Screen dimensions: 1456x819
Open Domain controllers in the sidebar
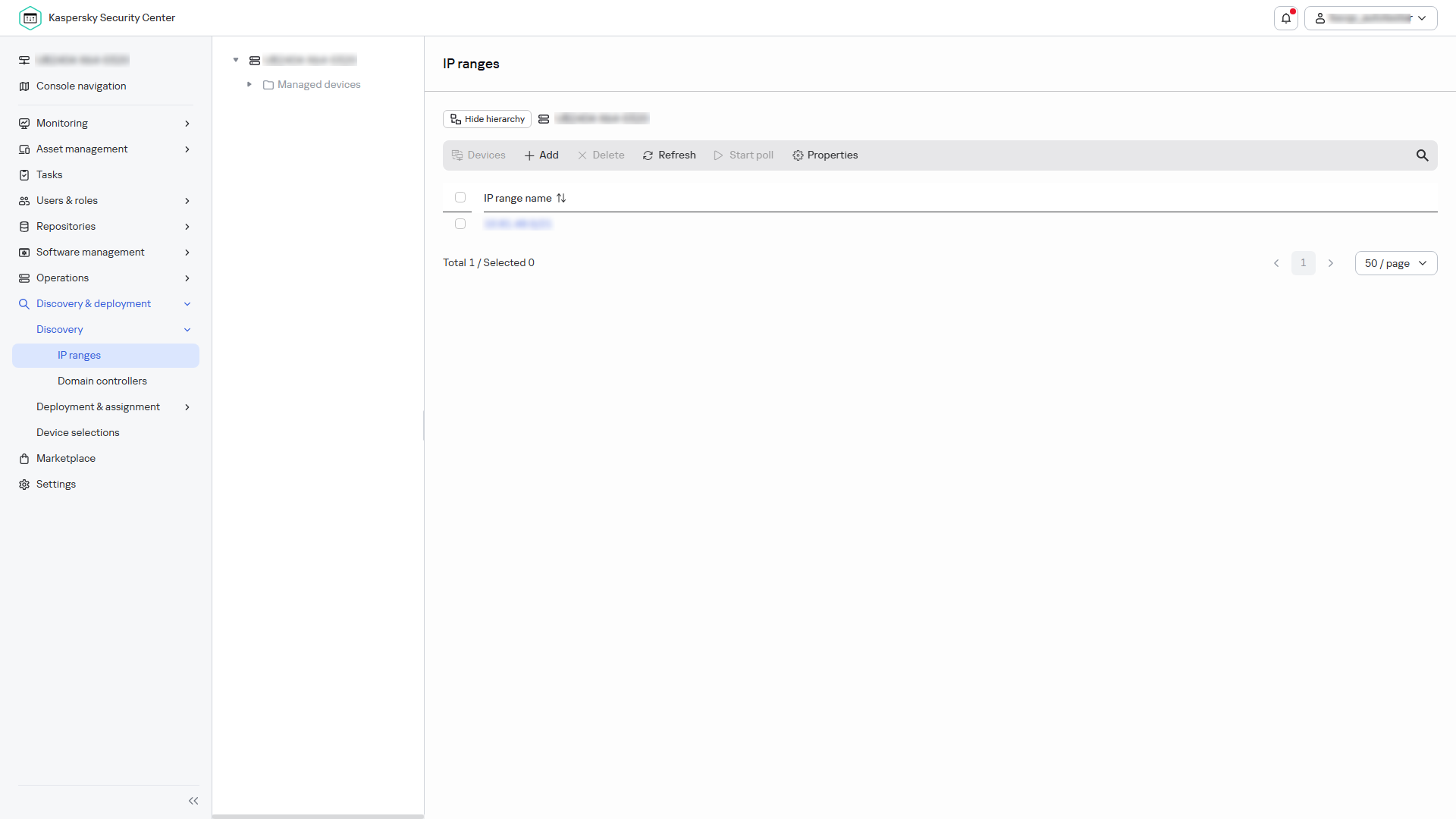(102, 381)
